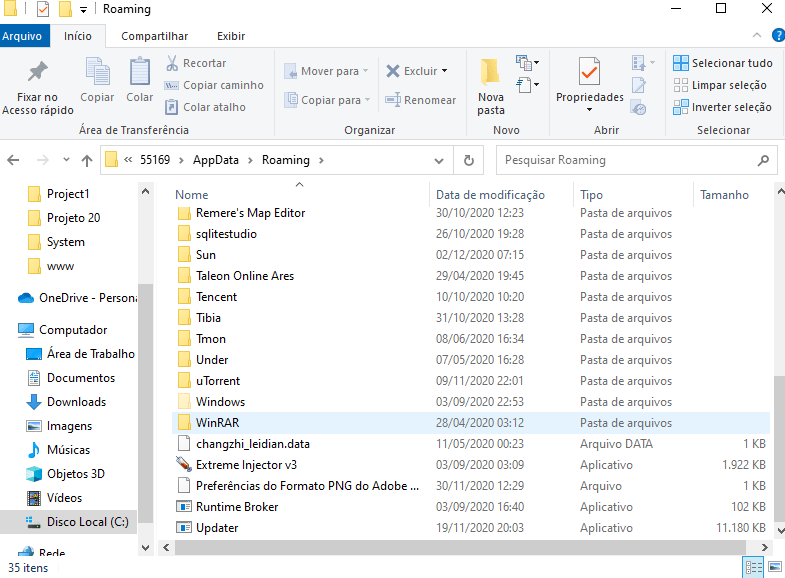Image resolution: width=785 pixels, height=578 pixels.
Task: Click Limpar seleção
Action: tap(719, 85)
